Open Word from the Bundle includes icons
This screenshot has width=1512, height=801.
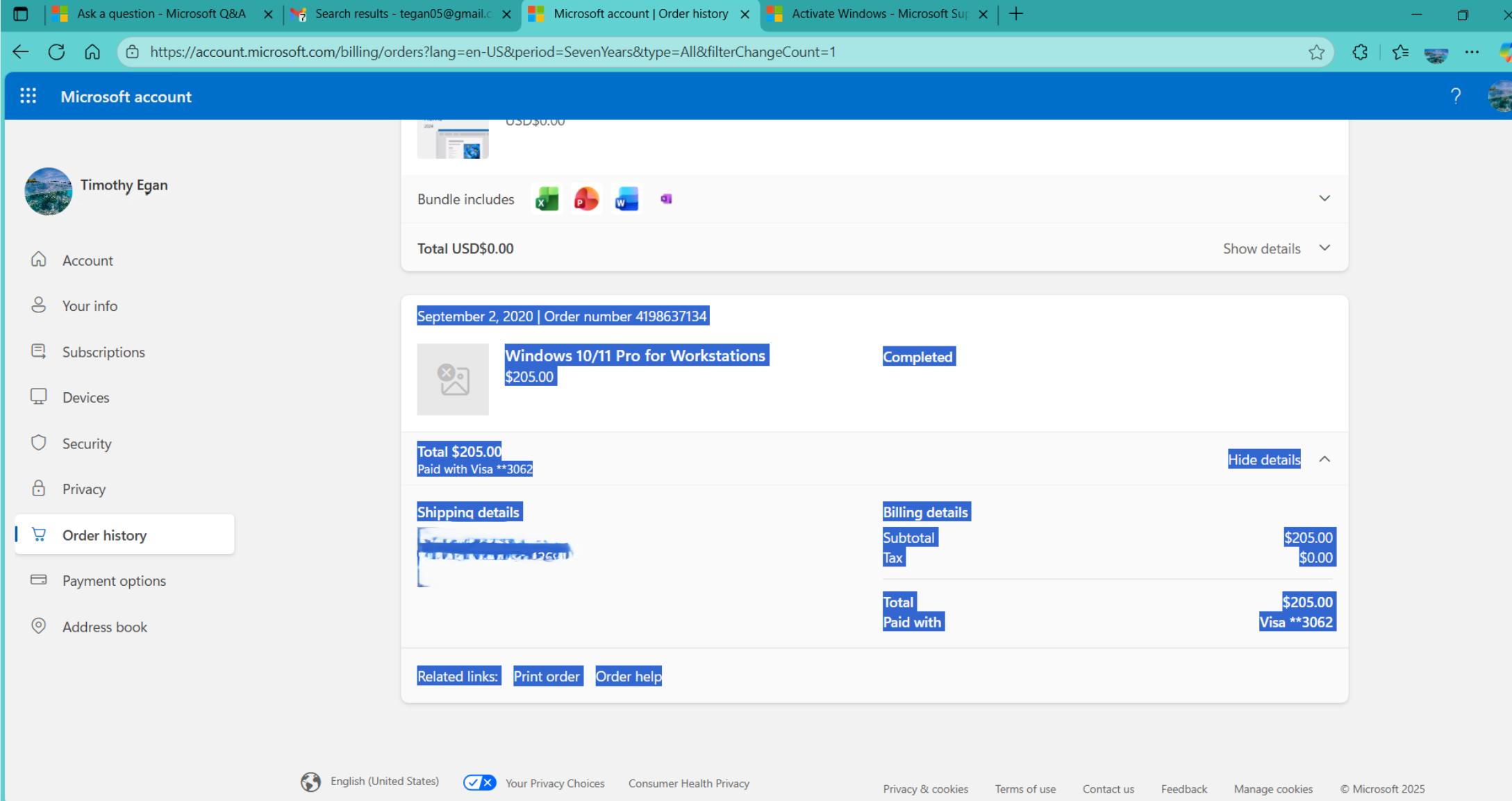pos(626,199)
